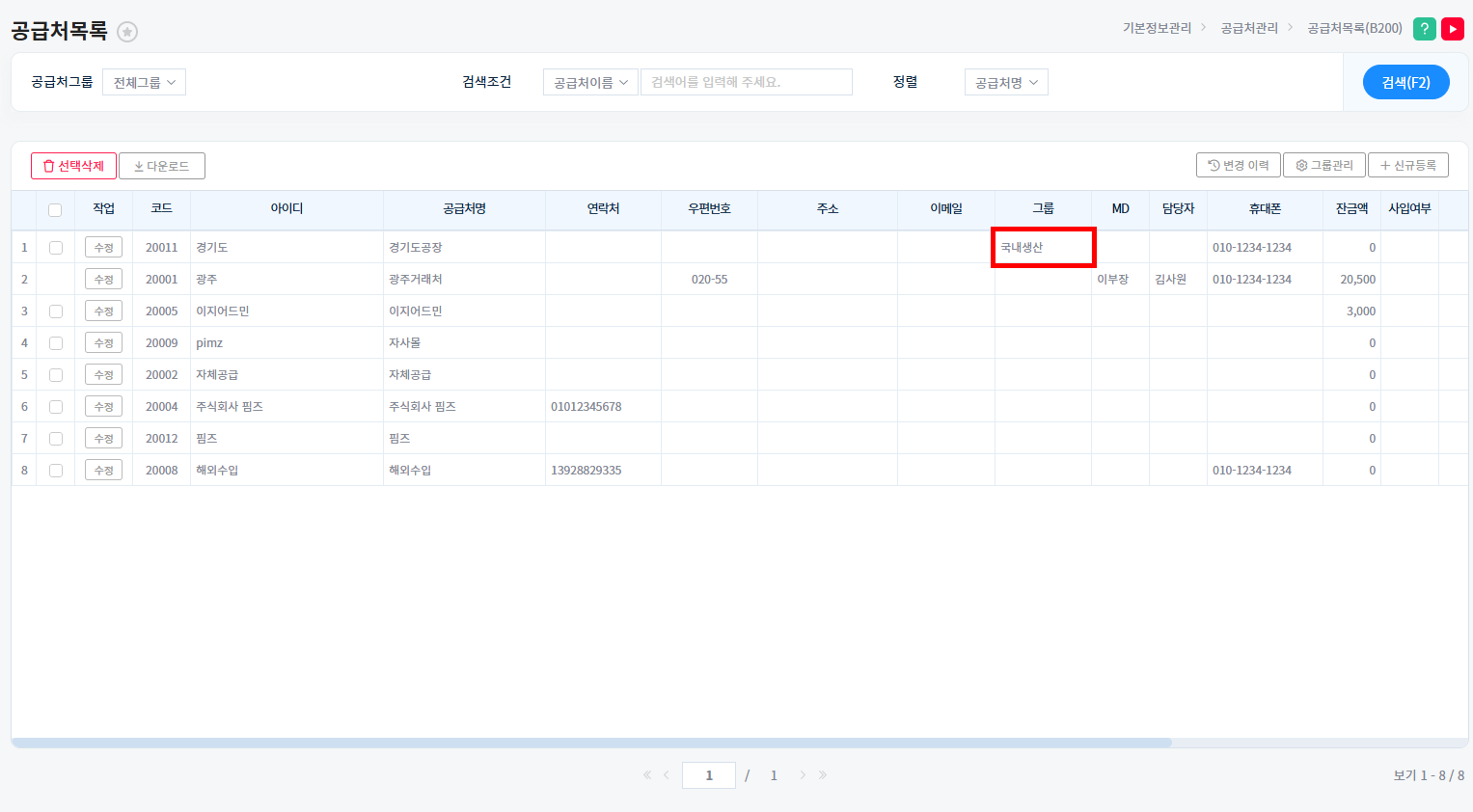
Task: Click the horizontal scrollbar under the table
Action: click(x=590, y=743)
